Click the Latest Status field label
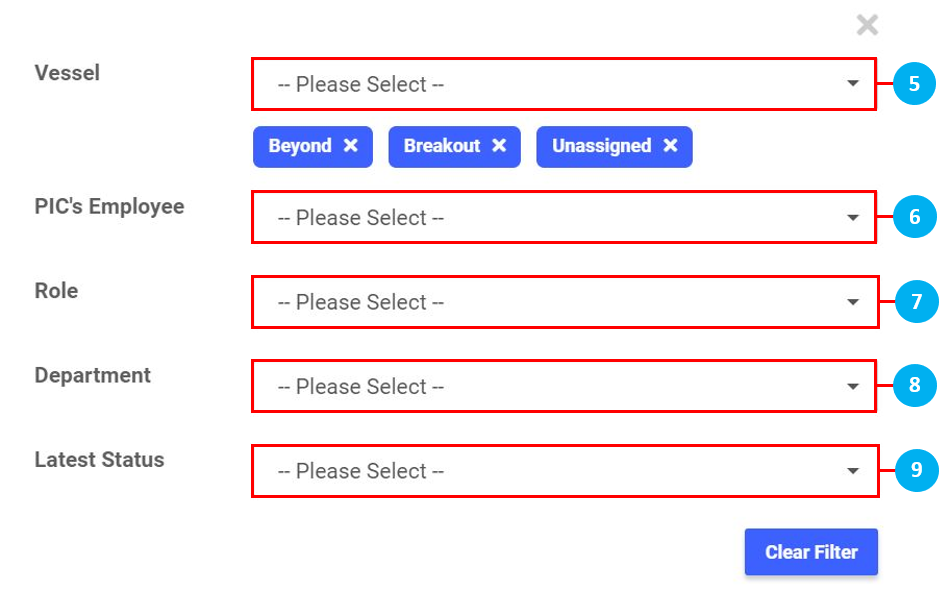Image resolution: width=939 pixels, height=615 pixels. (99, 460)
